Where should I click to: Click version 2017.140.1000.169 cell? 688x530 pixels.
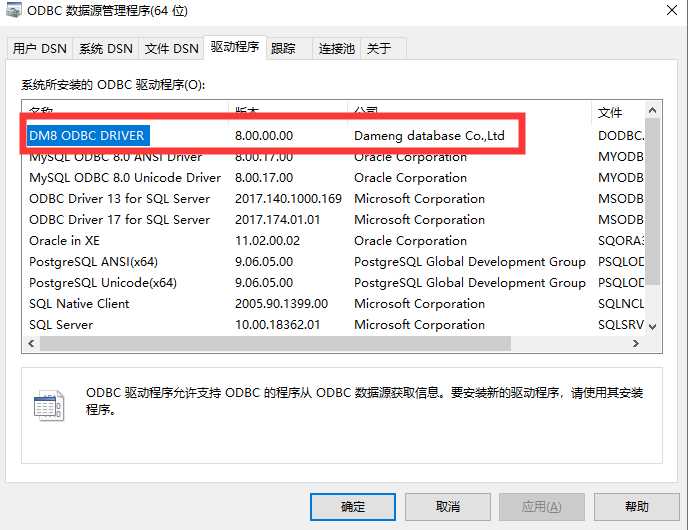[288, 199]
